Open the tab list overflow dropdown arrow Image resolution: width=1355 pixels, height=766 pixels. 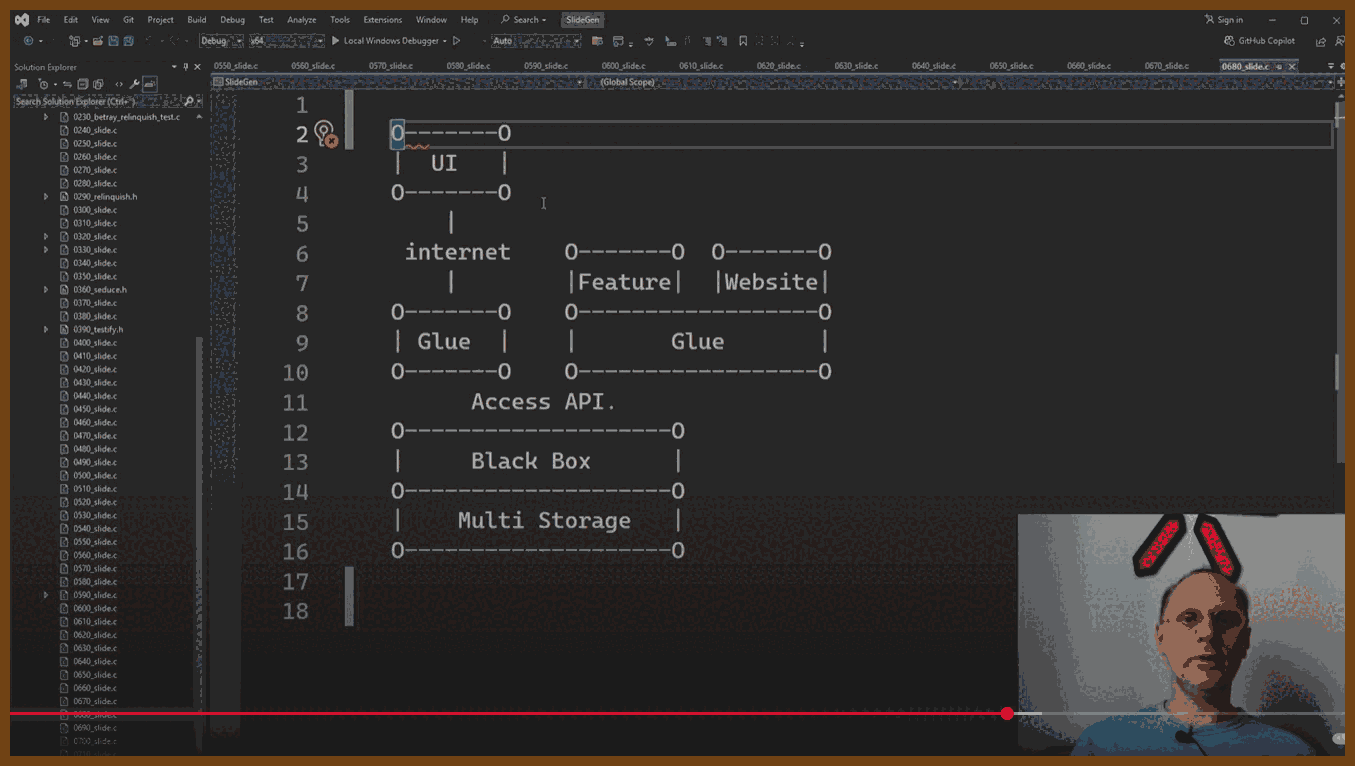[x=1329, y=66]
